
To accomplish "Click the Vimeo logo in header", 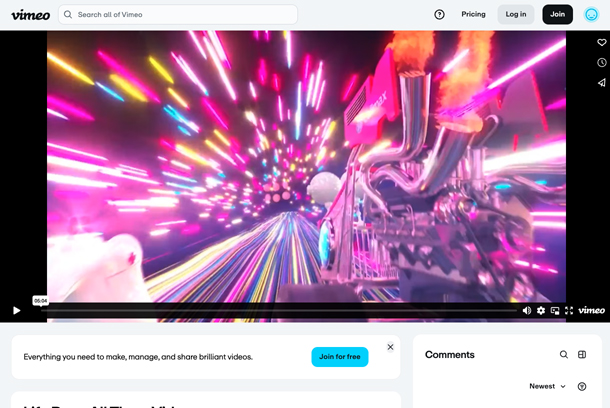I will (x=31, y=15).
